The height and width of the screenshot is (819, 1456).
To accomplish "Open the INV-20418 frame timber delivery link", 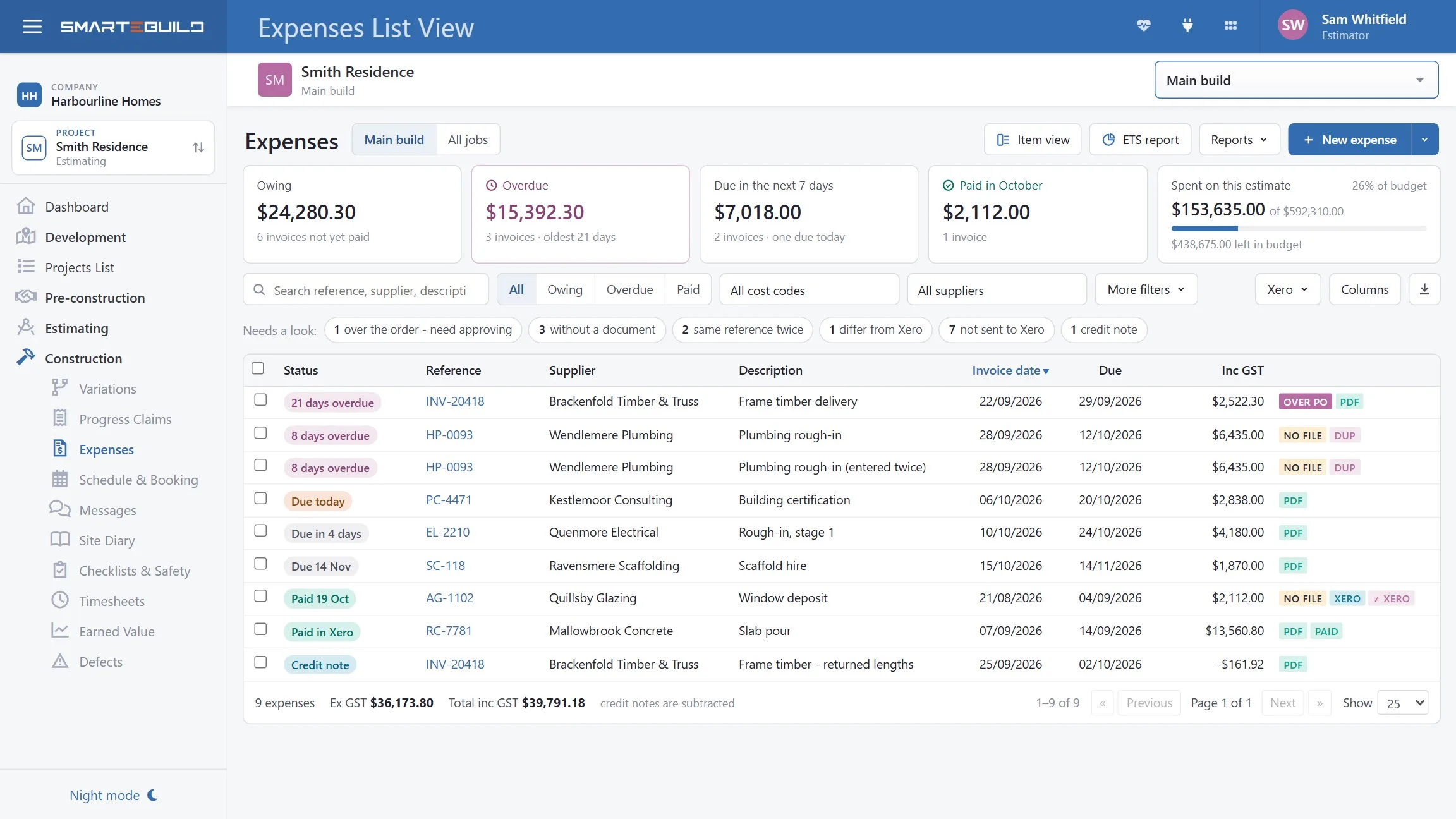I will pos(455,401).
